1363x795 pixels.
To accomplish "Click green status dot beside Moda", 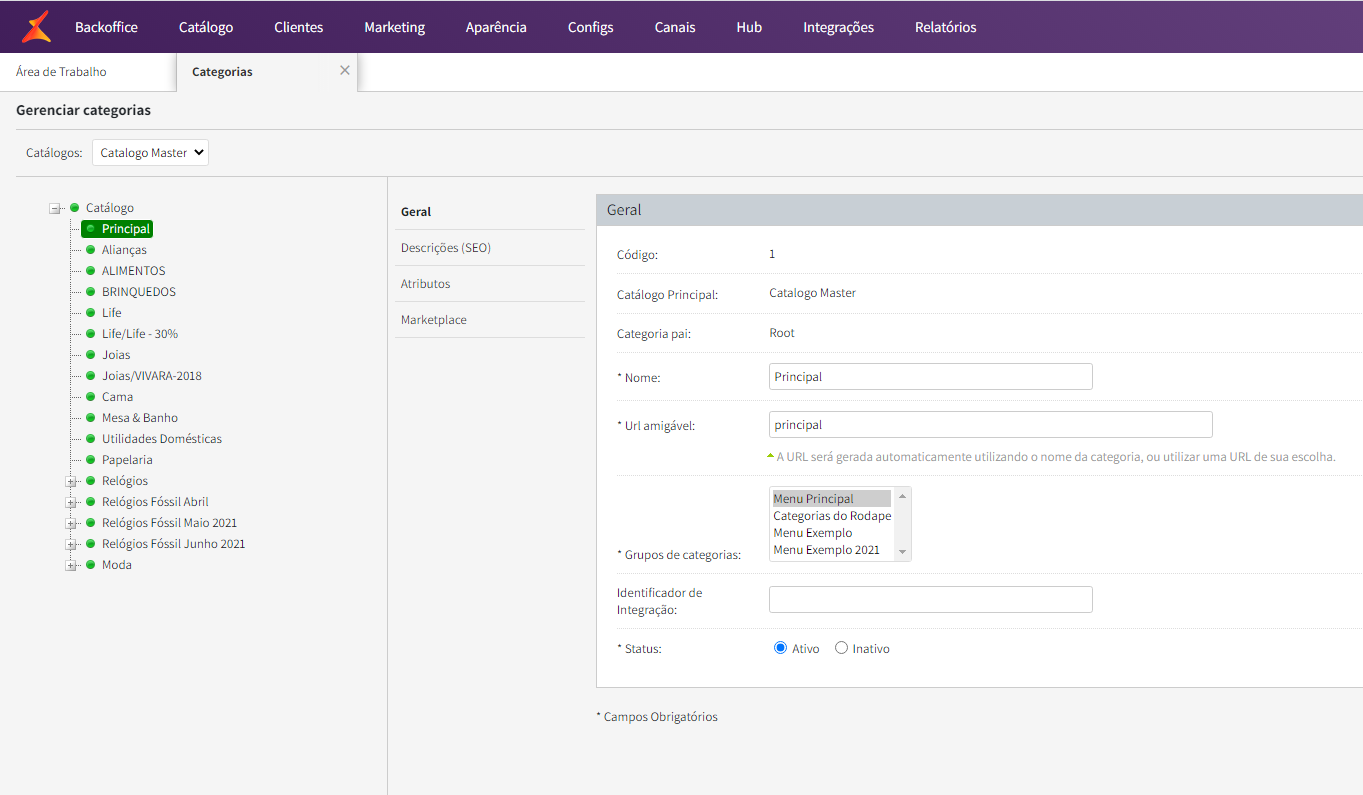I will (x=91, y=565).
